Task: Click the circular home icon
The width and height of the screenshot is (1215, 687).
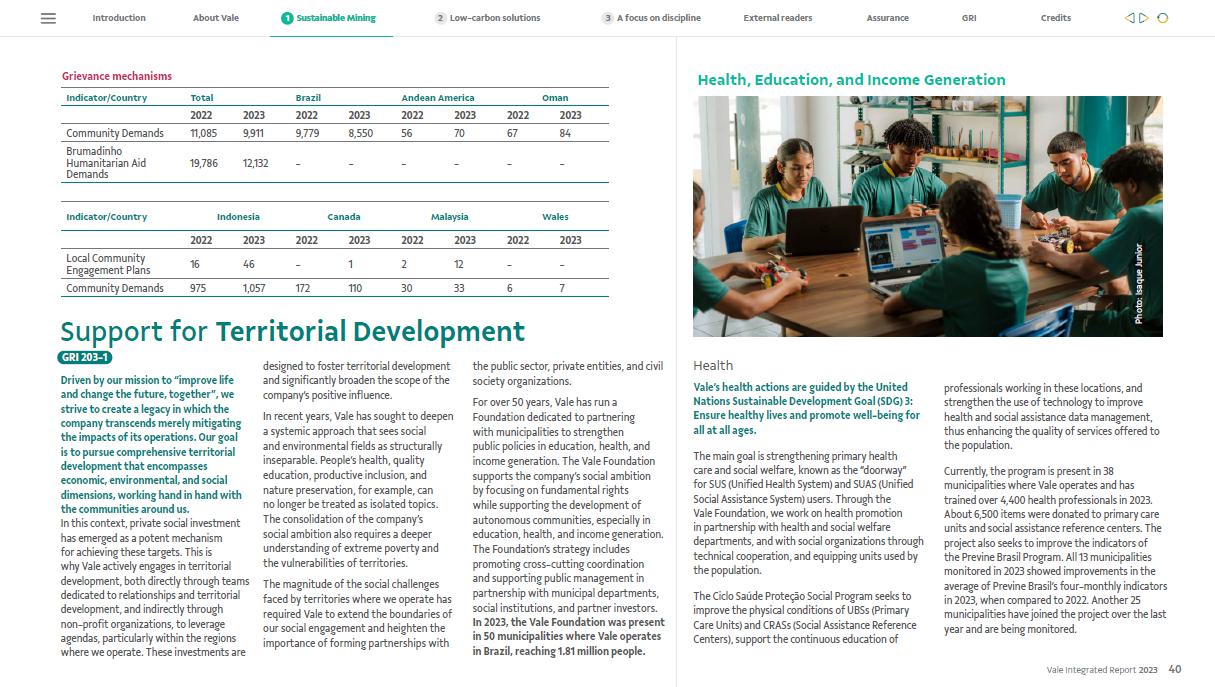Action: click(1162, 18)
